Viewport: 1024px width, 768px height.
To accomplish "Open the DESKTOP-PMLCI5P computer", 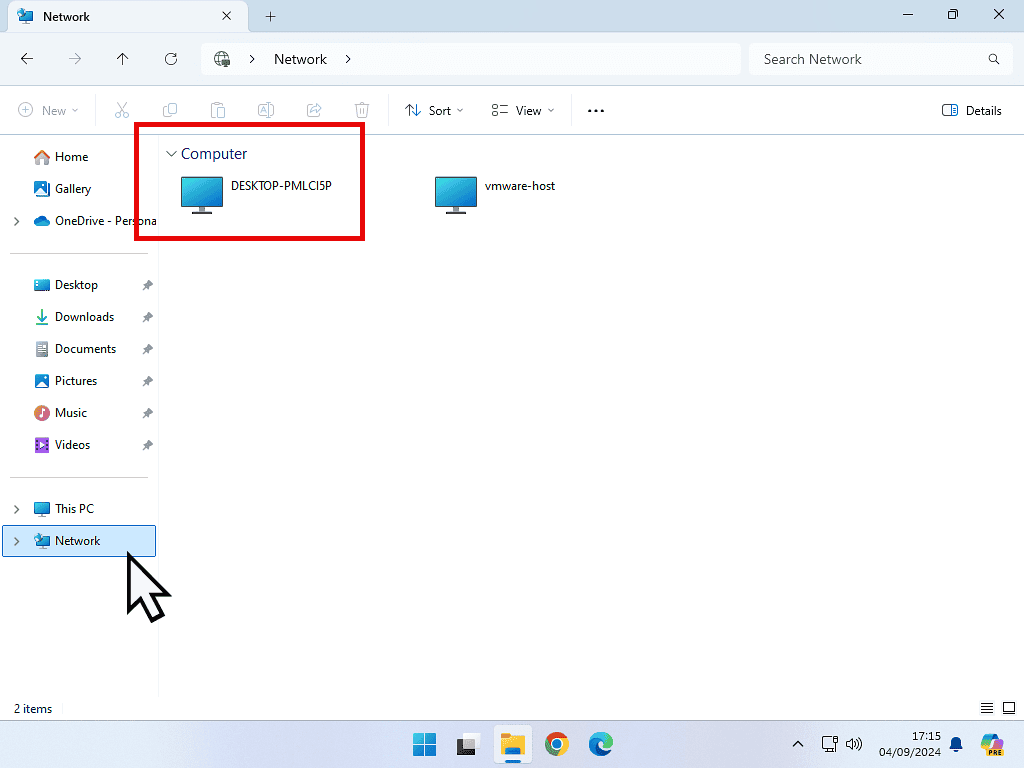I will (x=202, y=194).
